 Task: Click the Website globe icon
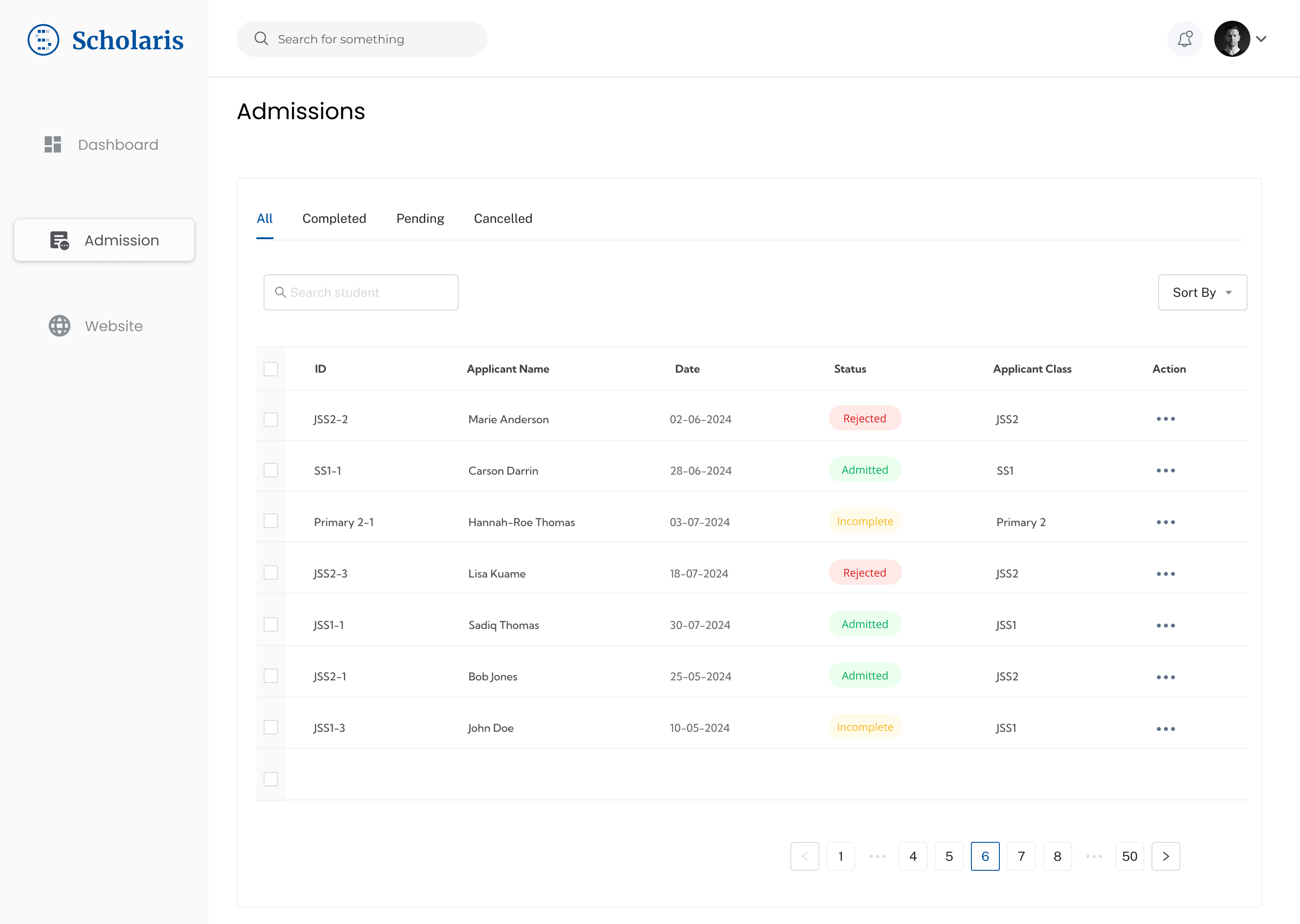point(59,326)
